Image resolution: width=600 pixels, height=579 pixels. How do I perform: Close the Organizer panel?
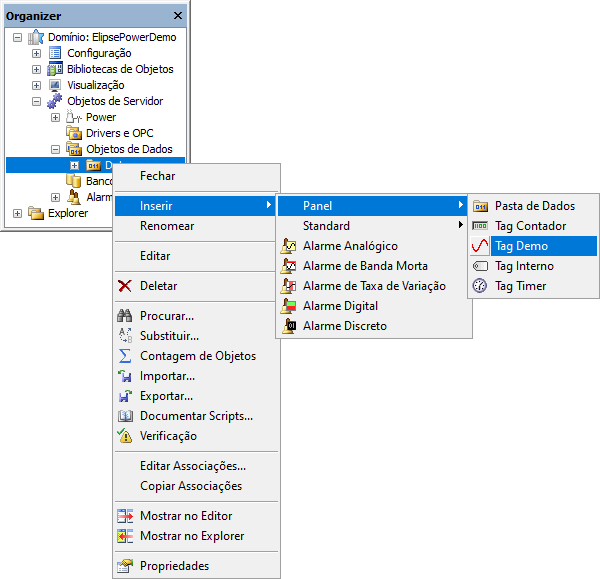178,16
